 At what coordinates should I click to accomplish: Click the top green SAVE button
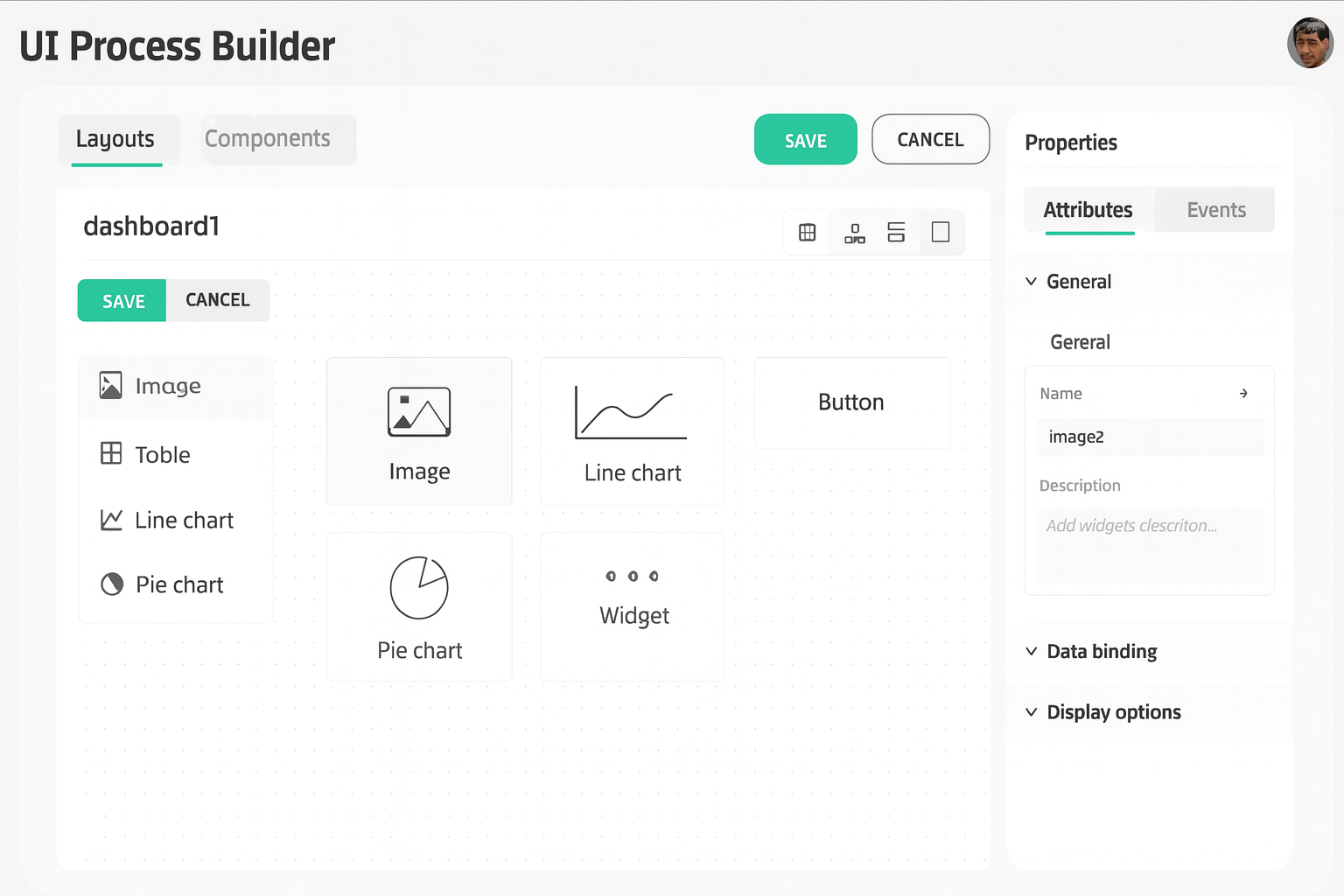(x=805, y=140)
